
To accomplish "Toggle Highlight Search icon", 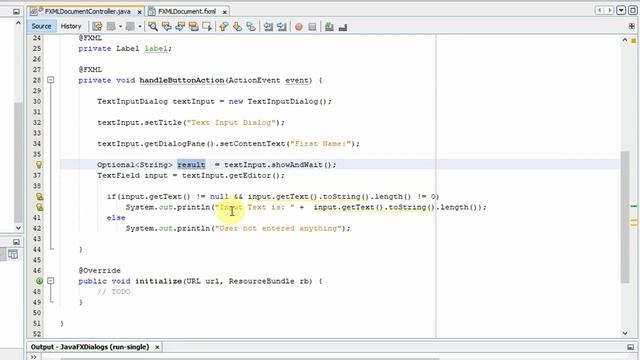I will pyautogui.click(x=193, y=27).
